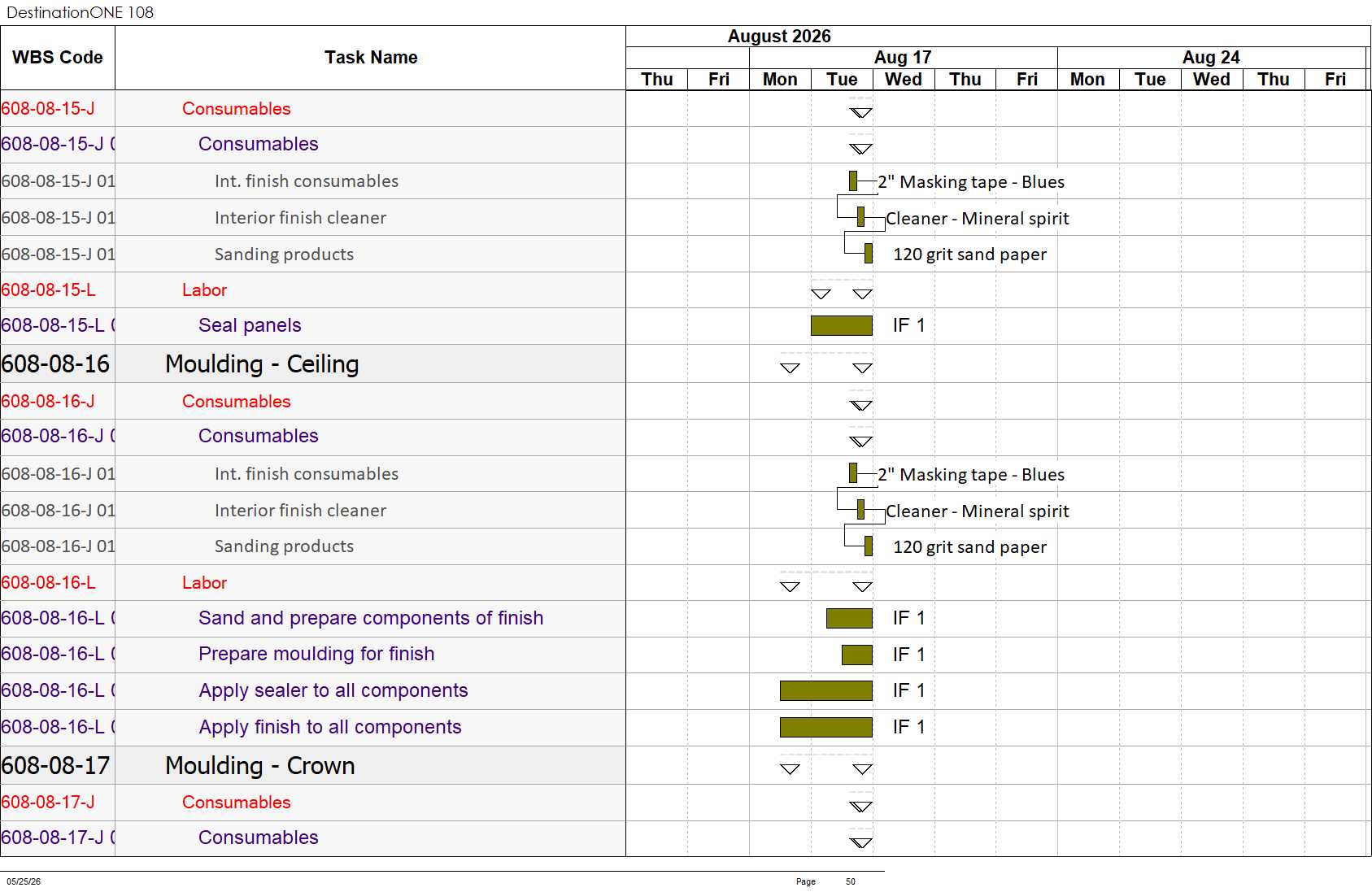Select Int. finish consumables in 608-08-15-J group
The height and width of the screenshot is (892, 1372).
click(x=307, y=181)
